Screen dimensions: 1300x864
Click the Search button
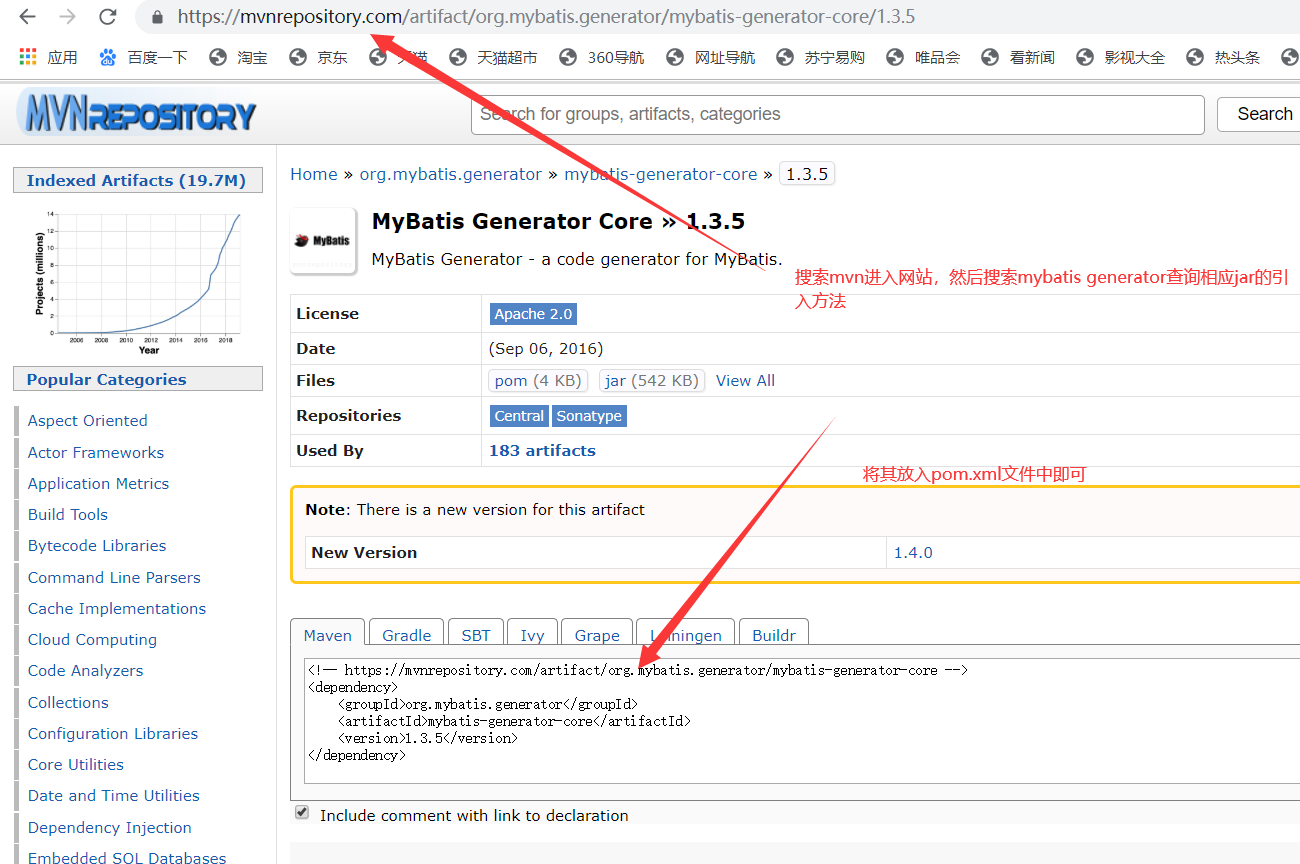(1260, 114)
